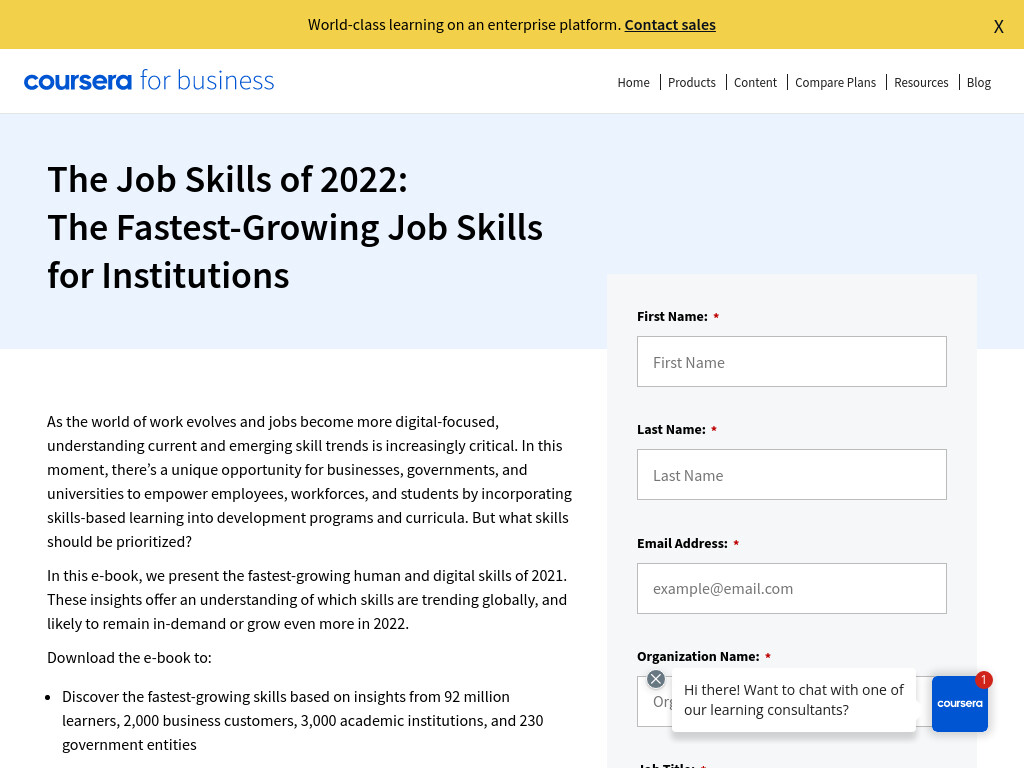The image size is (1024, 768).
Task: Open the Products menu item
Action: [691, 82]
